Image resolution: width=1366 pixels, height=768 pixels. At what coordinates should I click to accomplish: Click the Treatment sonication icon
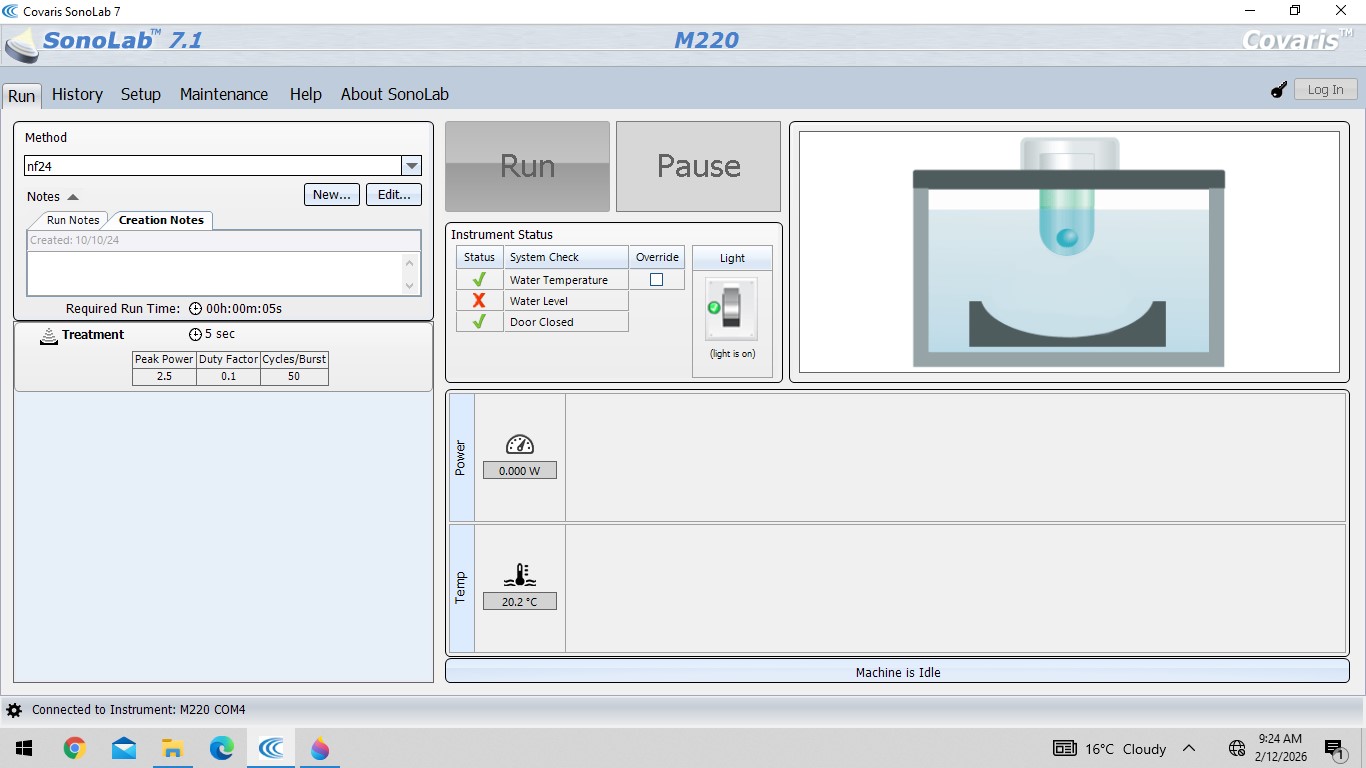point(48,335)
